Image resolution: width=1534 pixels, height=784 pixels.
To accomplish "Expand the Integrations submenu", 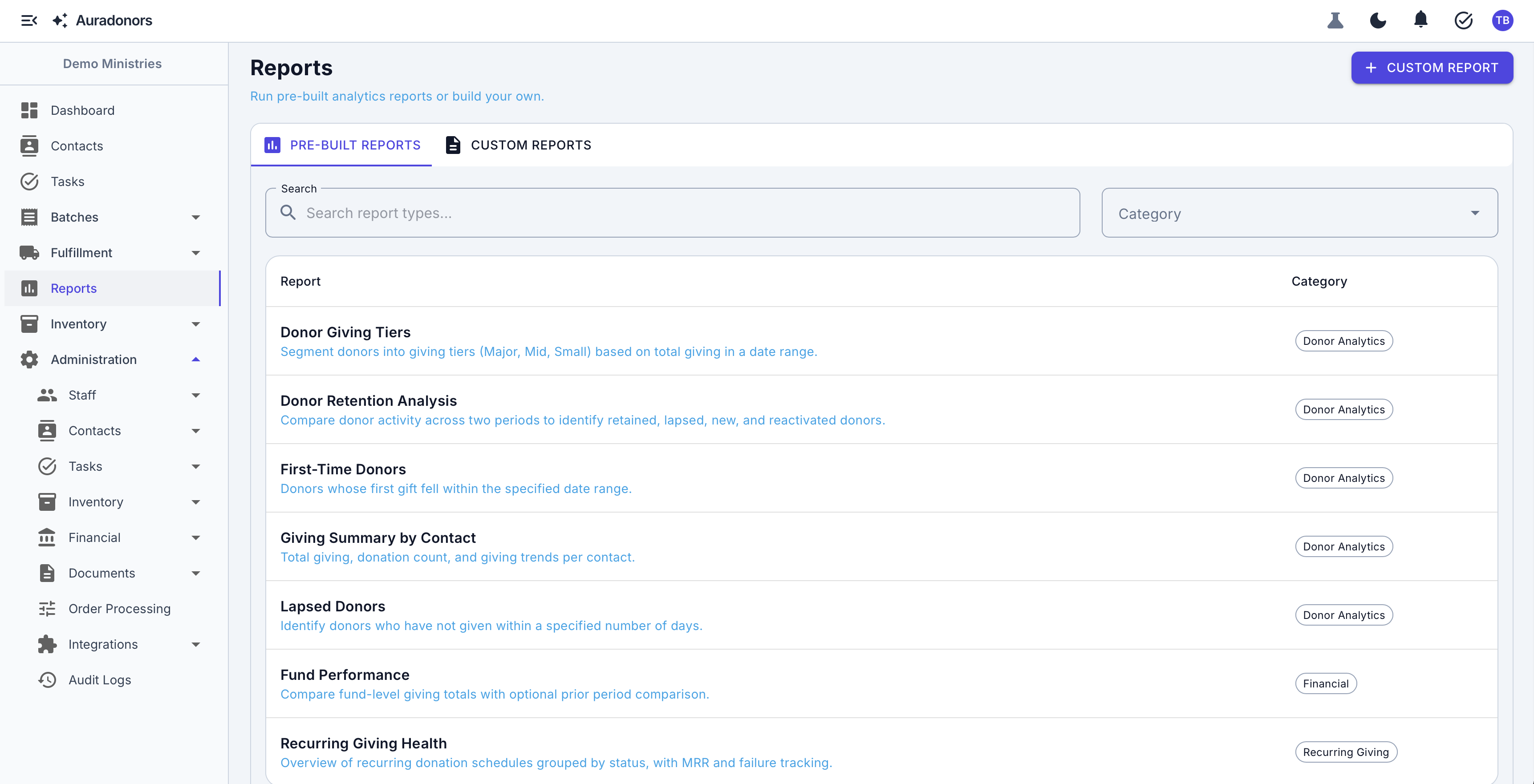I will [x=195, y=644].
